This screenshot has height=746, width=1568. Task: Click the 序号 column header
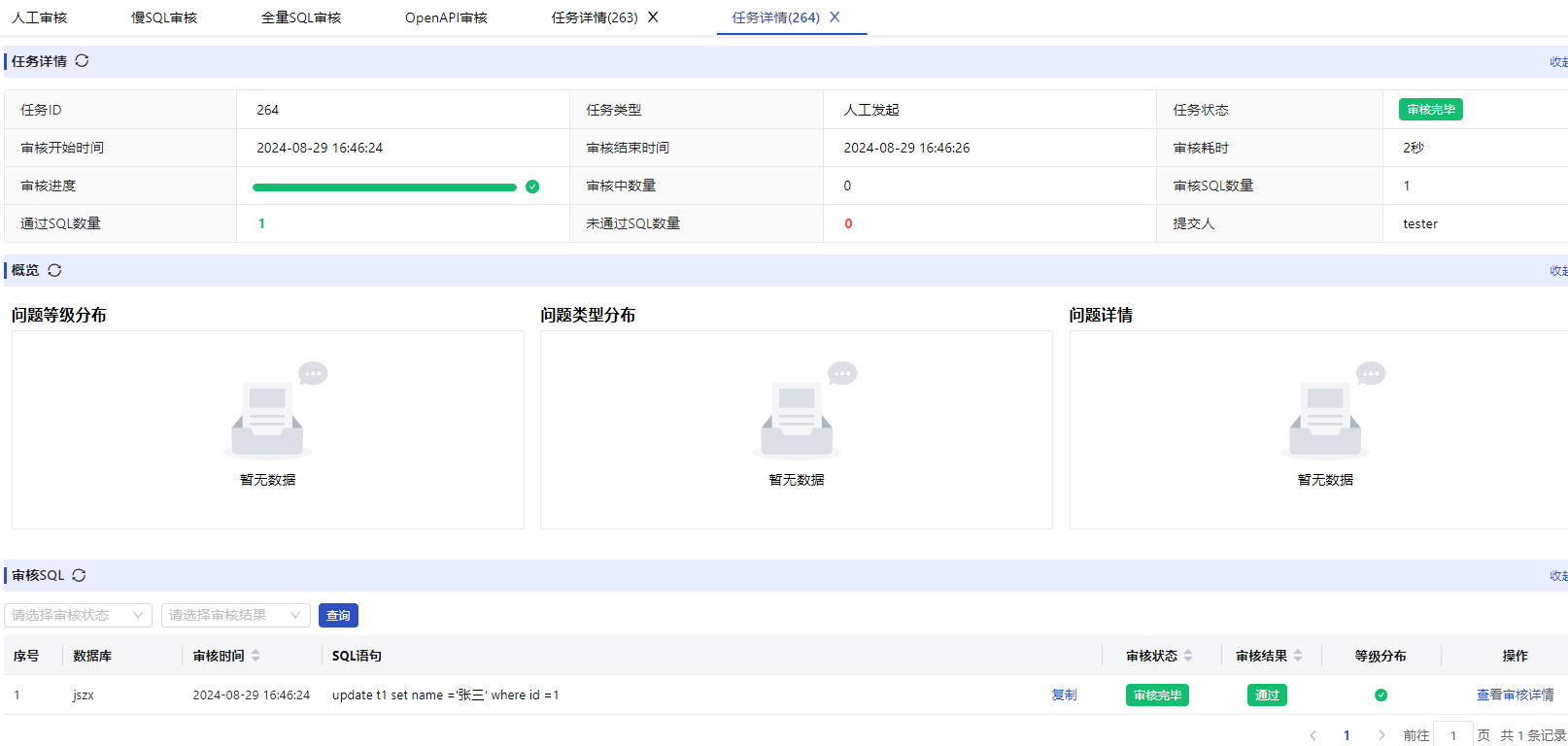pyautogui.click(x=26, y=656)
